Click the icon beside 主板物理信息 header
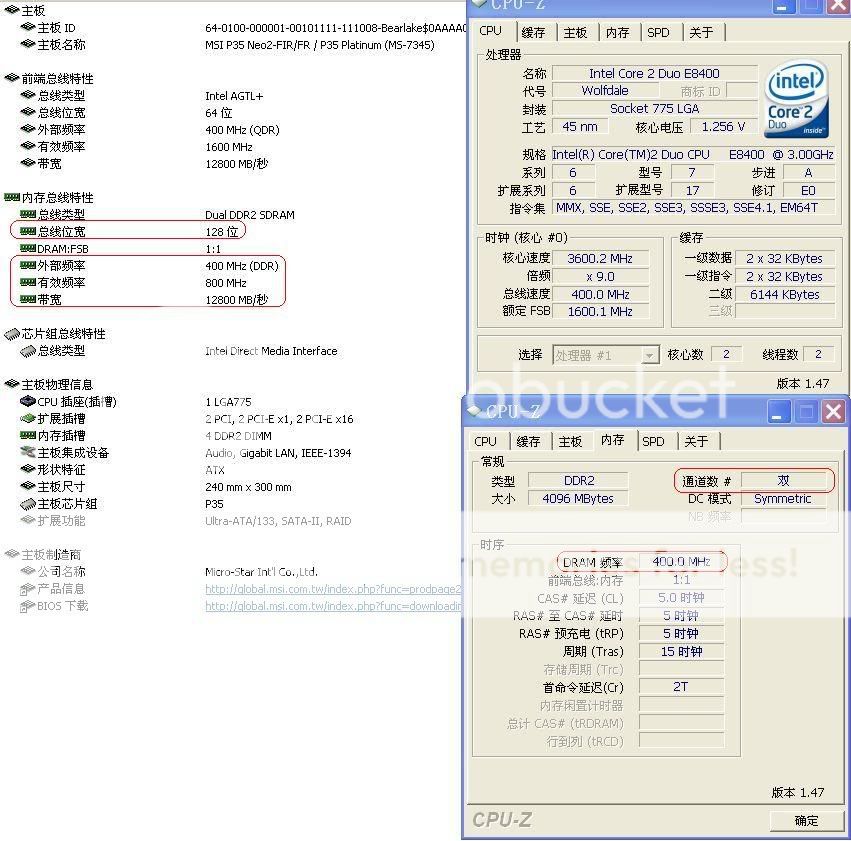Viewport: 851px width, 841px height. coord(12,384)
